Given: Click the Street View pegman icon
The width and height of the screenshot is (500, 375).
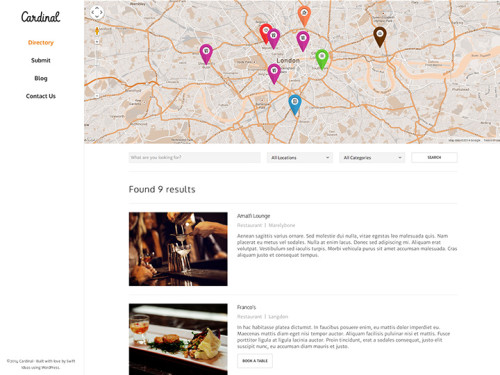Looking at the screenshot, I should pos(97,31).
